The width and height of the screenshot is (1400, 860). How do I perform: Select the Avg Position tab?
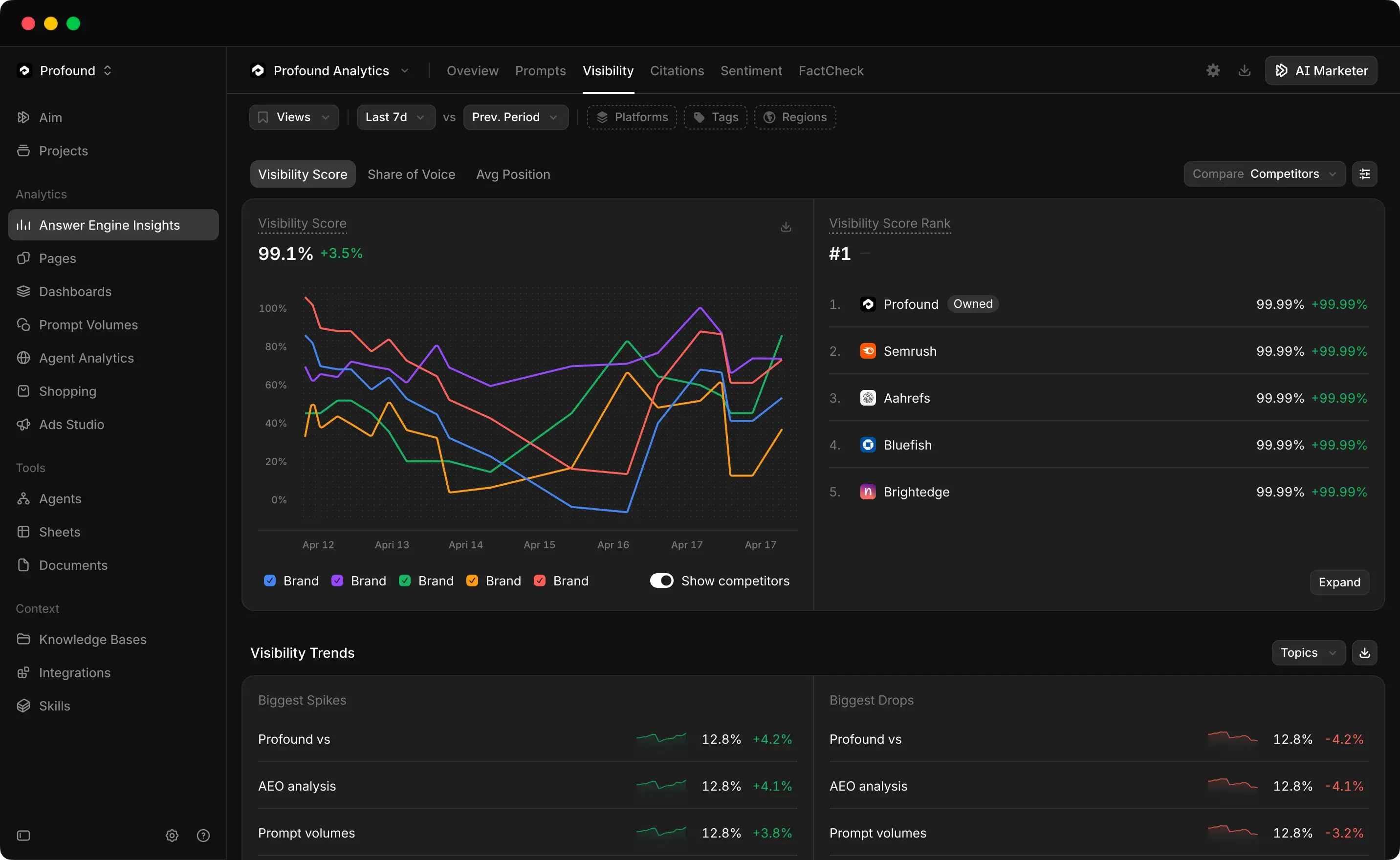[513, 174]
